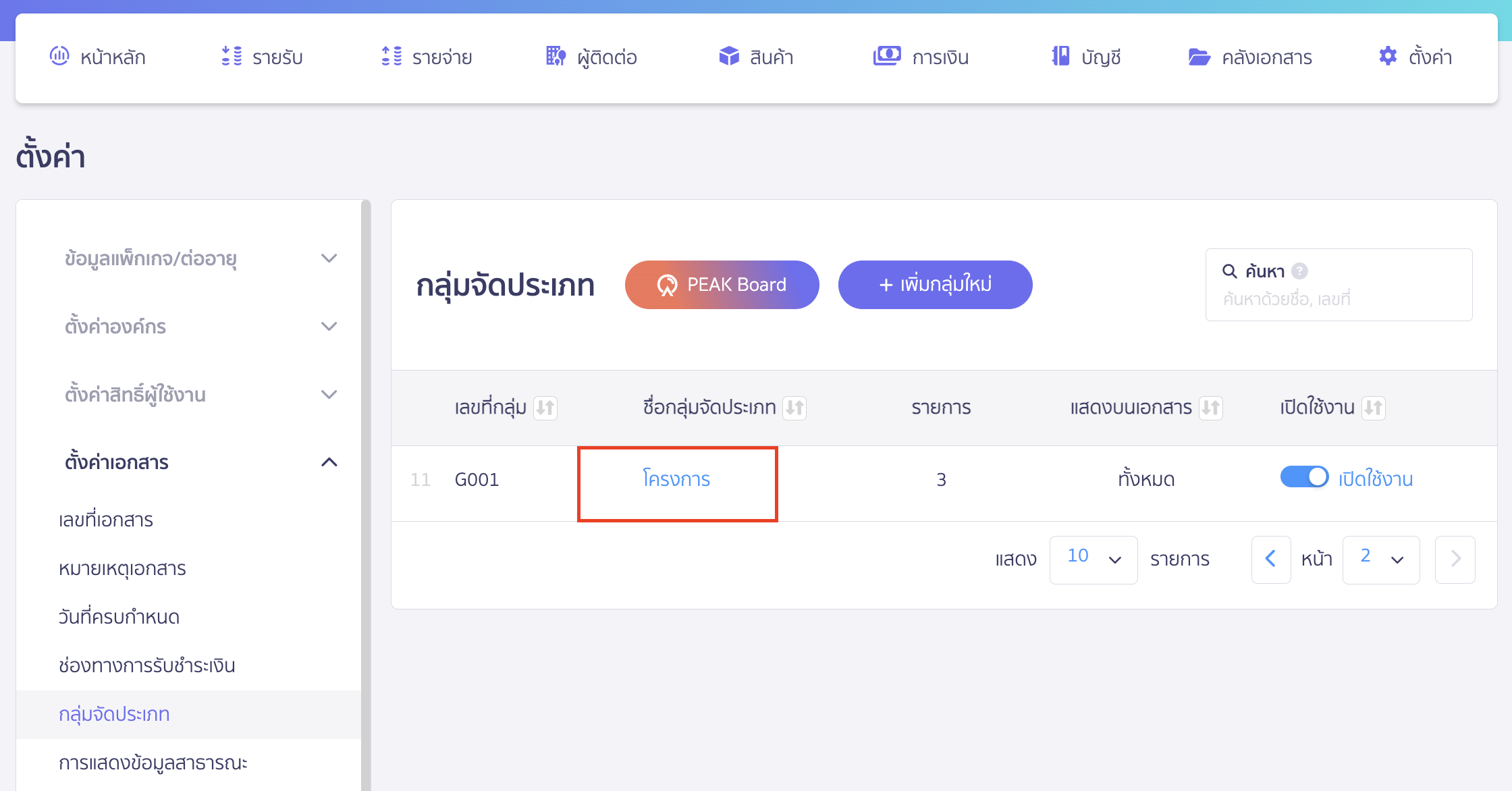Click the sort icon next to เลขที่กลุ่ม
Image resolution: width=1512 pixels, height=791 pixels.
[x=545, y=408]
